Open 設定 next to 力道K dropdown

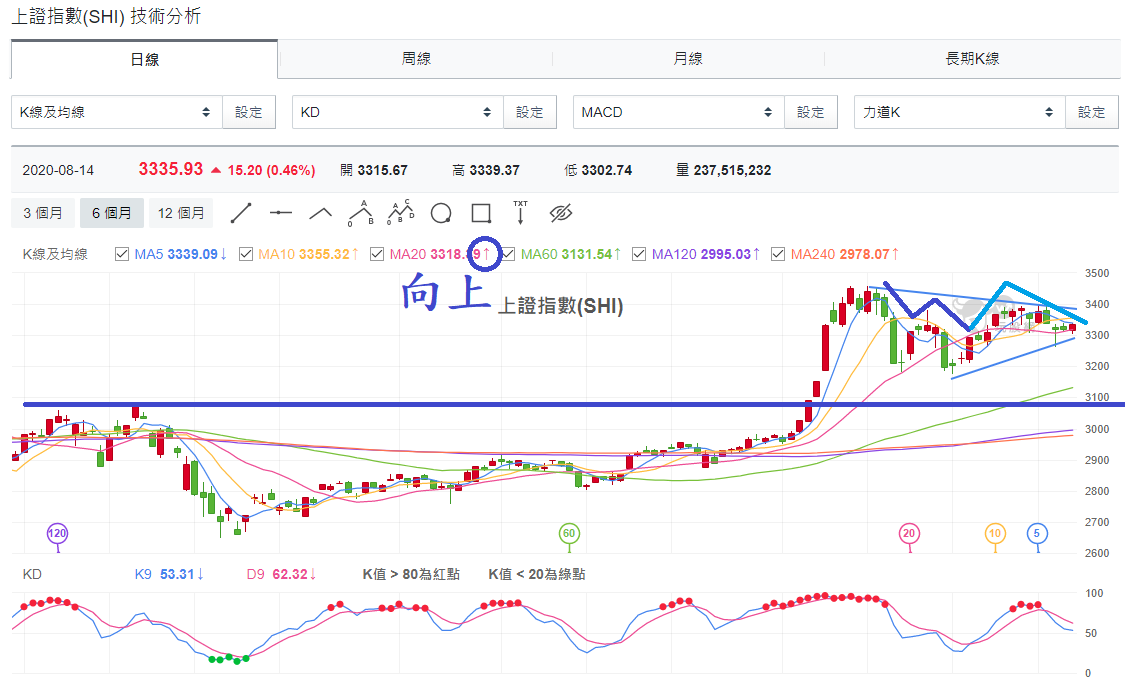pyautogui.click(x=1092, y=113)
